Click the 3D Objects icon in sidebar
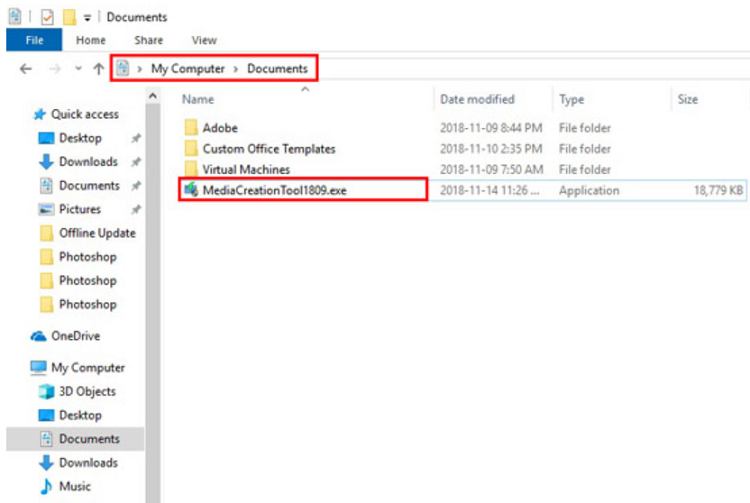750x503 pixels. coord(46,391)
